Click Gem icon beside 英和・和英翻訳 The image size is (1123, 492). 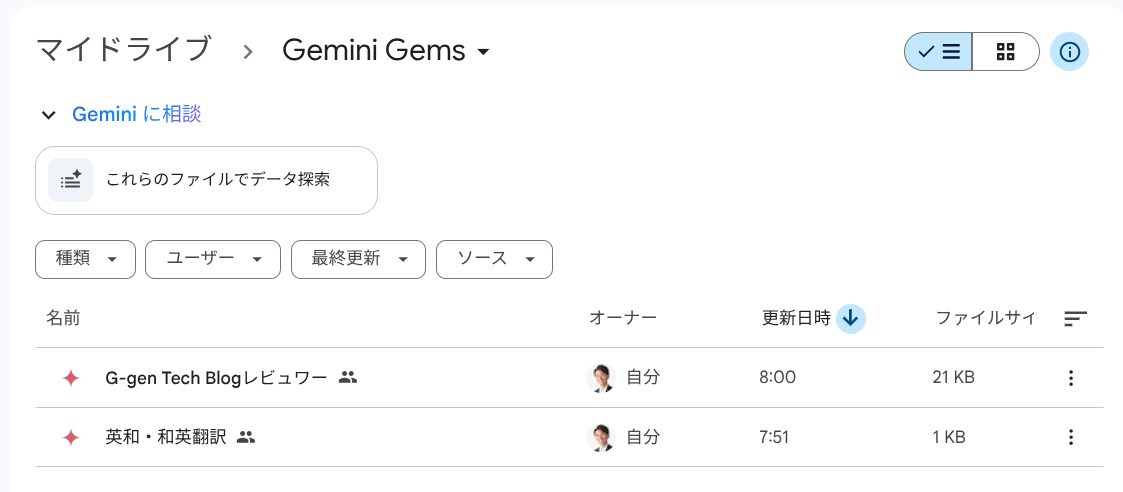coord(71,437)
